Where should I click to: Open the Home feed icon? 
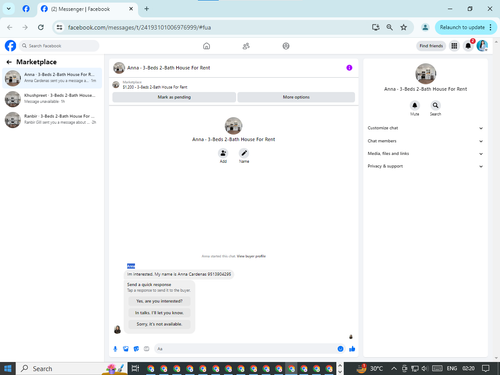pos(207,46)
